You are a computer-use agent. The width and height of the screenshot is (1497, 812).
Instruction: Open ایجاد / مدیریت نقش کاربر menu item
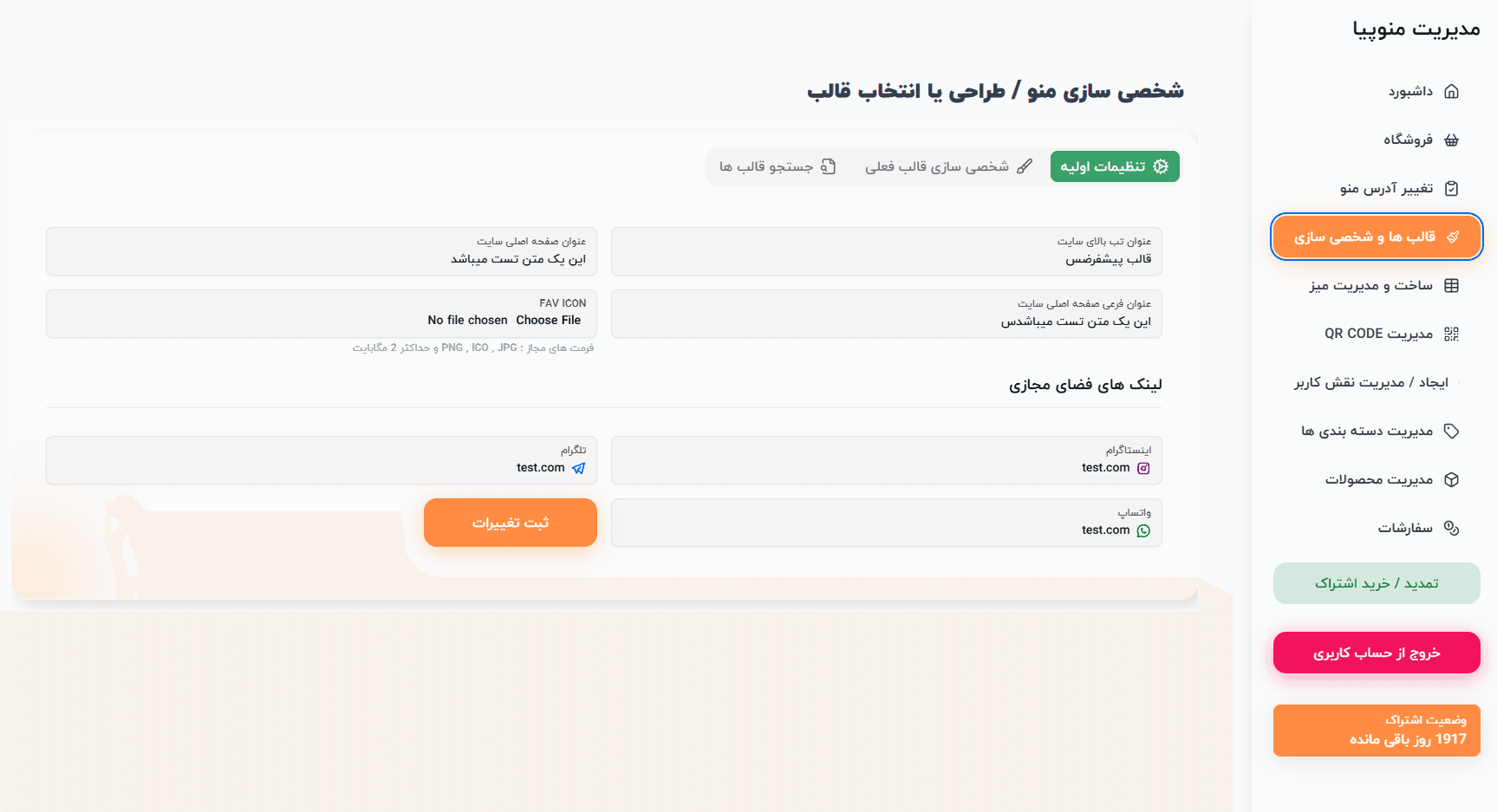coord(1371,383)
